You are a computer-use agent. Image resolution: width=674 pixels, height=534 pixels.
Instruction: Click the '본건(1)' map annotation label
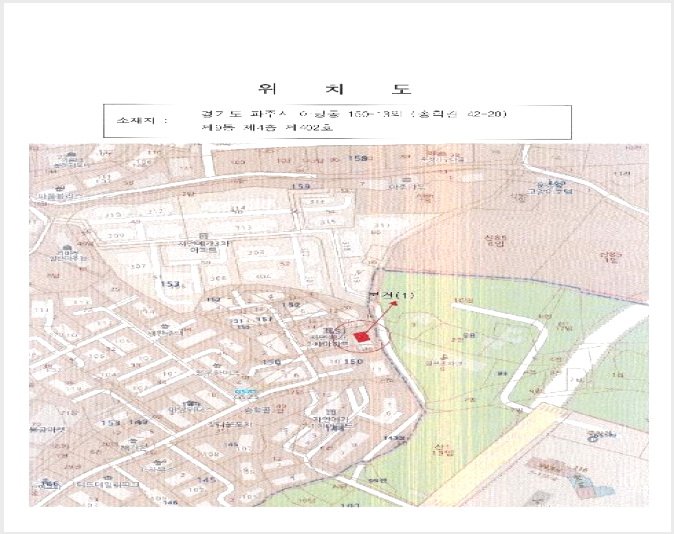392,295
